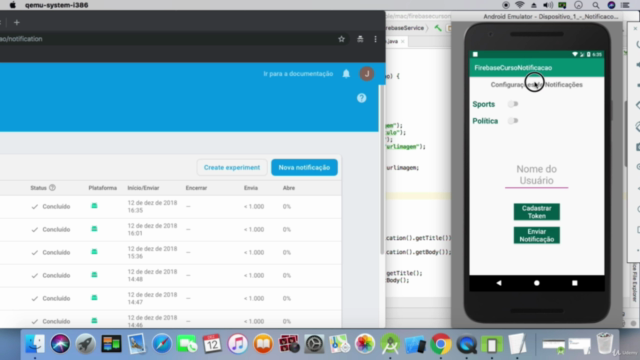
Task: Open QuickTime Player from the dock
Action: 467,344
